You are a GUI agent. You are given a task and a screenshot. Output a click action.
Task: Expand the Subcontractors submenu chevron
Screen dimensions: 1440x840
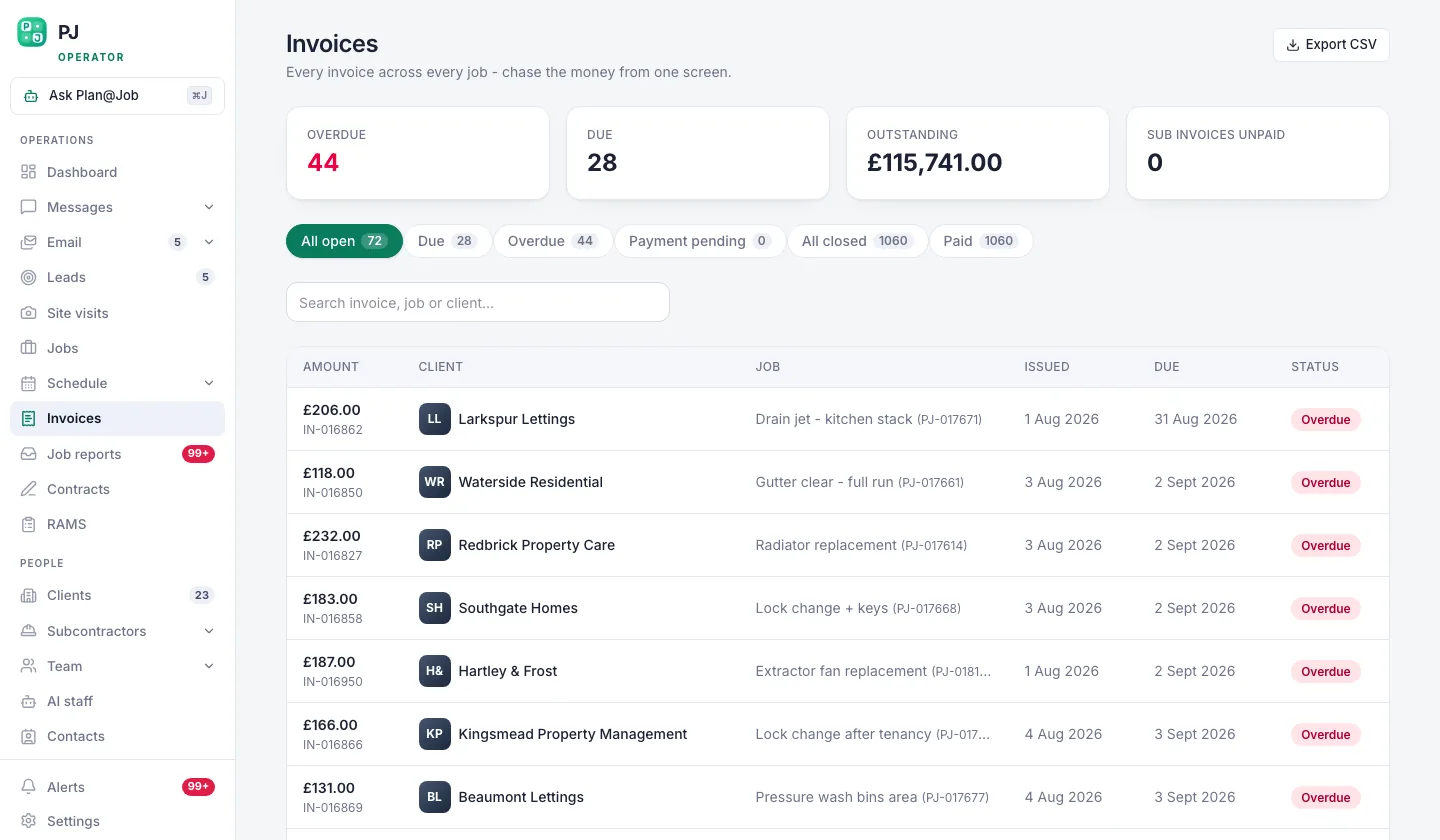pyautogui.click(x=209, y=631)
